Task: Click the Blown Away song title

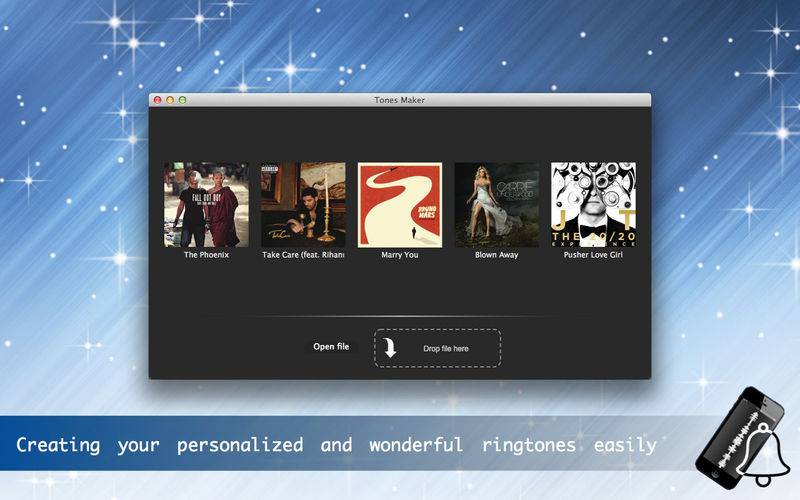Action: [496, 255]
